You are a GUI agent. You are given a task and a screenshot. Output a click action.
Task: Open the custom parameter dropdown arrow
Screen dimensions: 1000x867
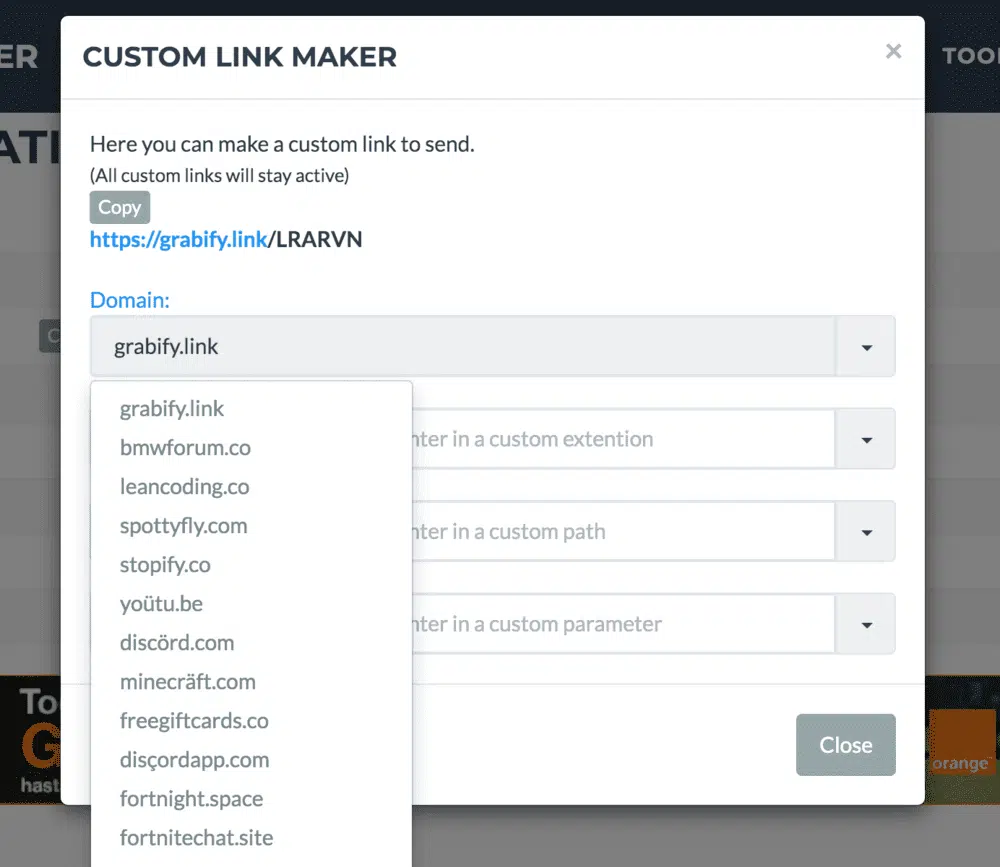pos(866,624)
